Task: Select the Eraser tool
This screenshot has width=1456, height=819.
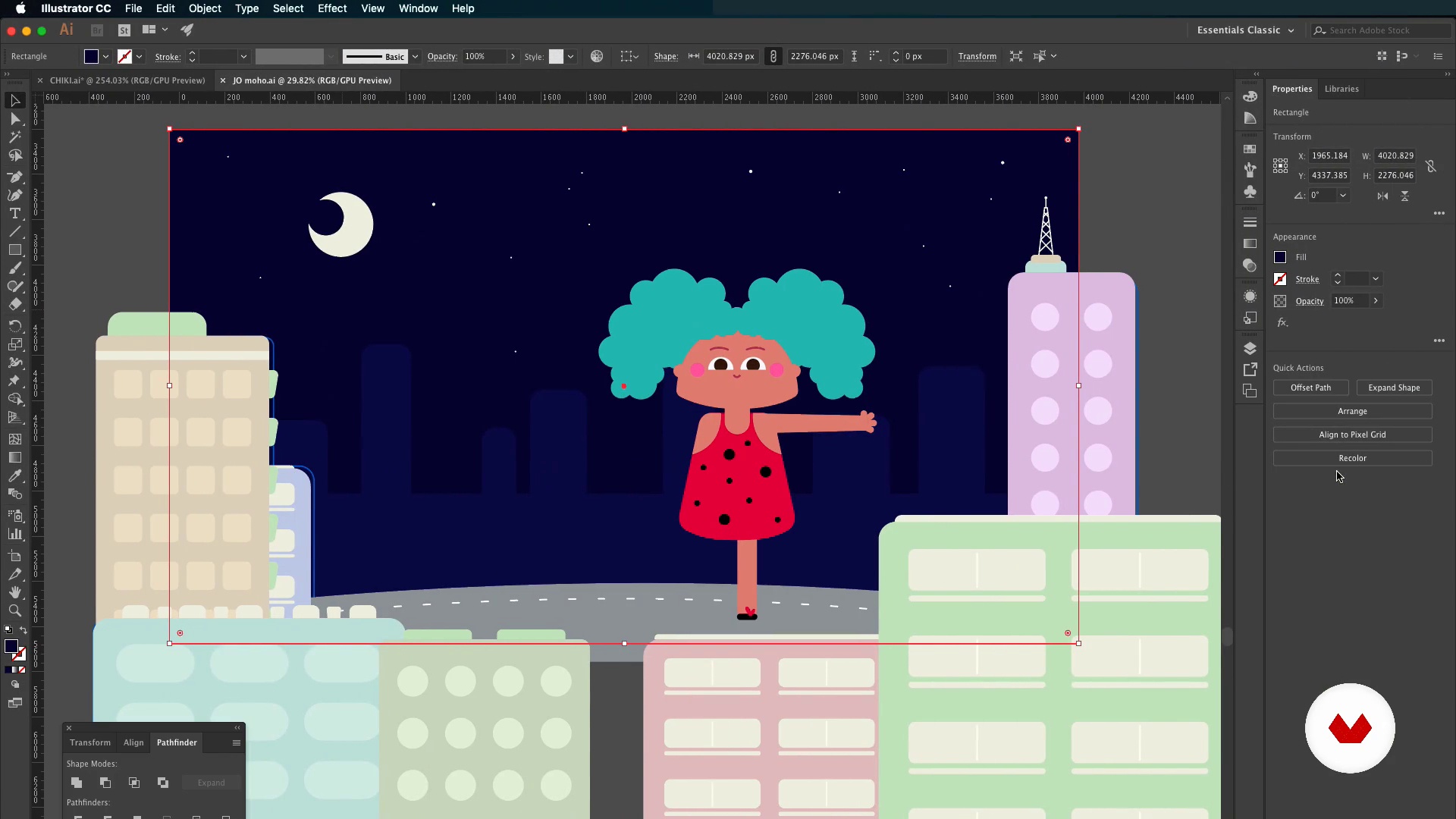Action: click(14, 305)
